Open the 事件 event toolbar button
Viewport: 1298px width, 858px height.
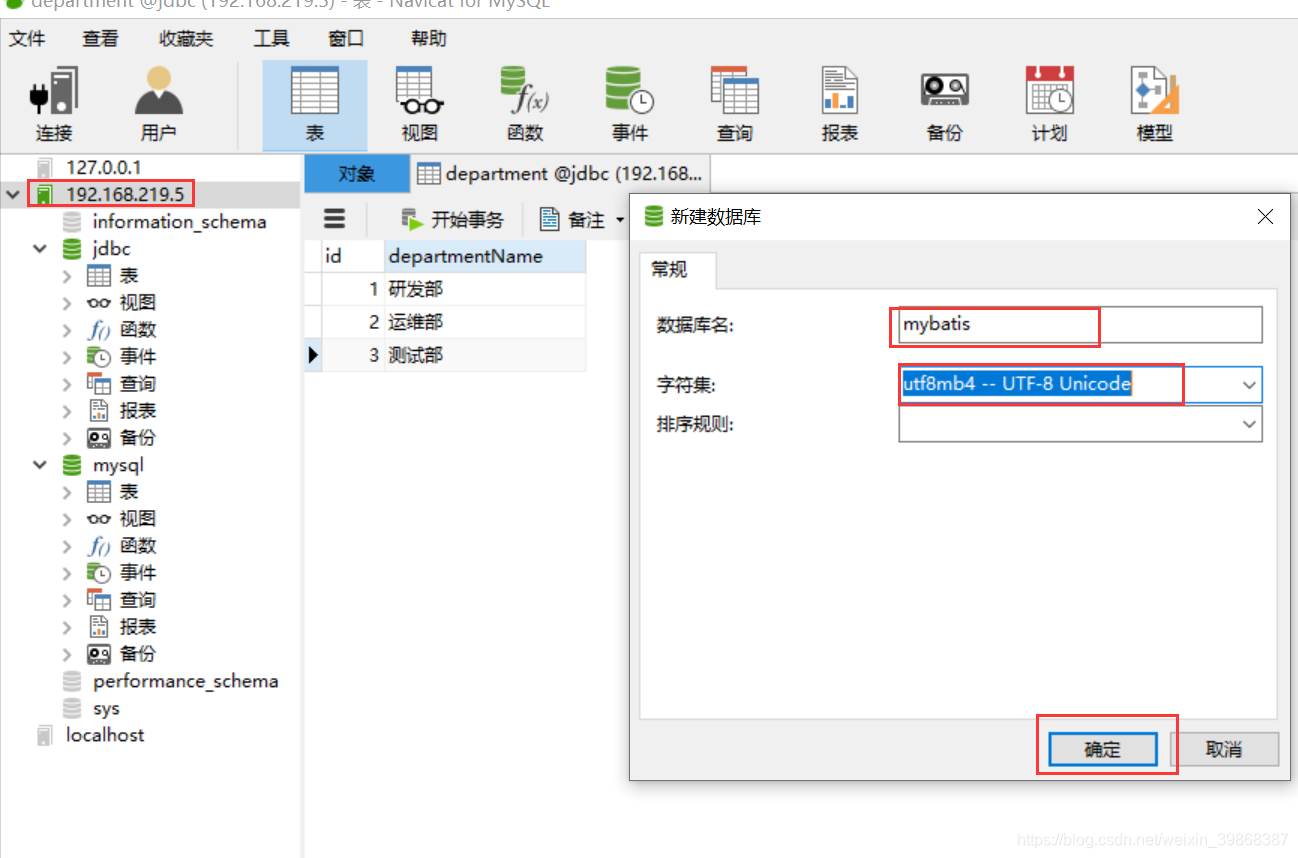[x=629, y=105]
